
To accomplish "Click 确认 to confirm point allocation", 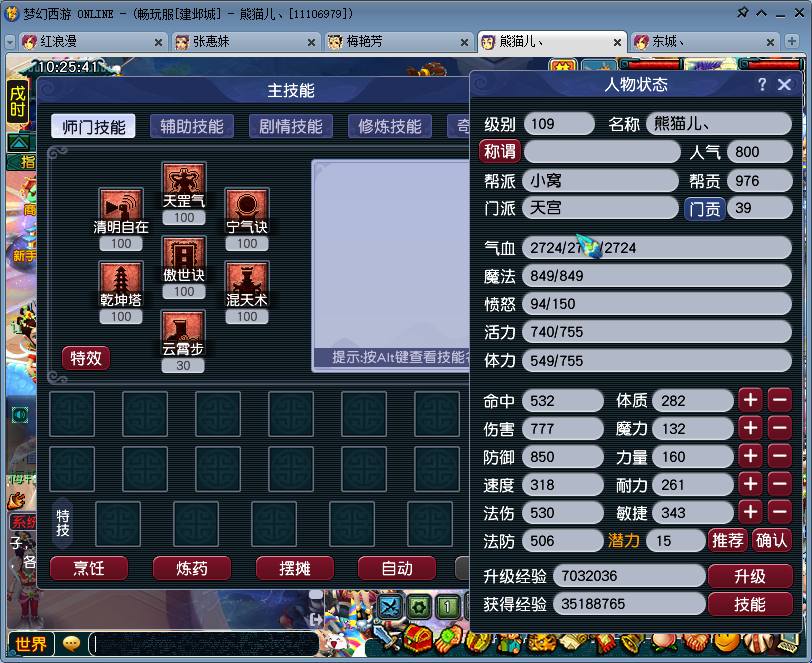I will [x=771, y=540].
